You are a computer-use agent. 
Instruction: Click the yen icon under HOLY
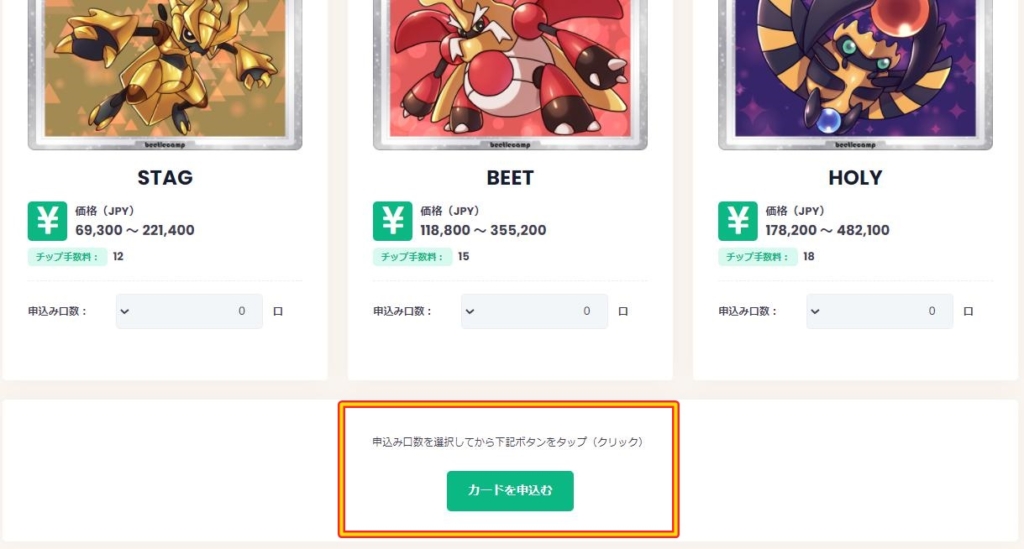pos(738,221)
